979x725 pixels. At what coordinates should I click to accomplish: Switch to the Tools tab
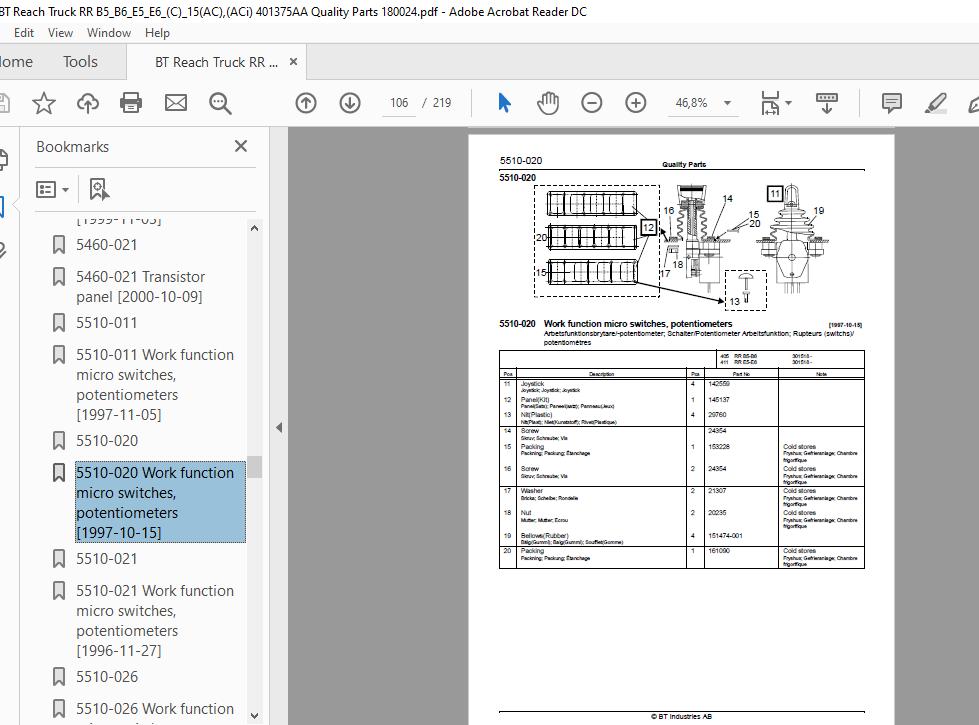[x=81, y=62]
